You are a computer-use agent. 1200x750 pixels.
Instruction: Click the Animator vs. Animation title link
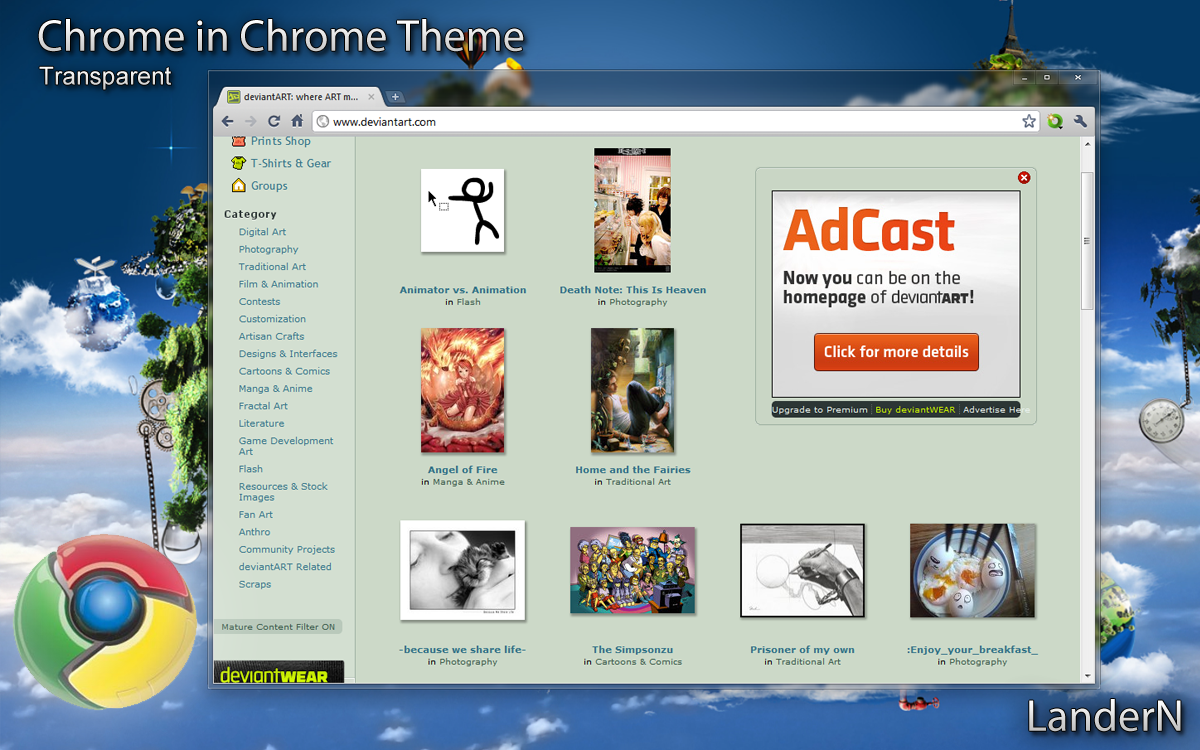tap(463, 290)
